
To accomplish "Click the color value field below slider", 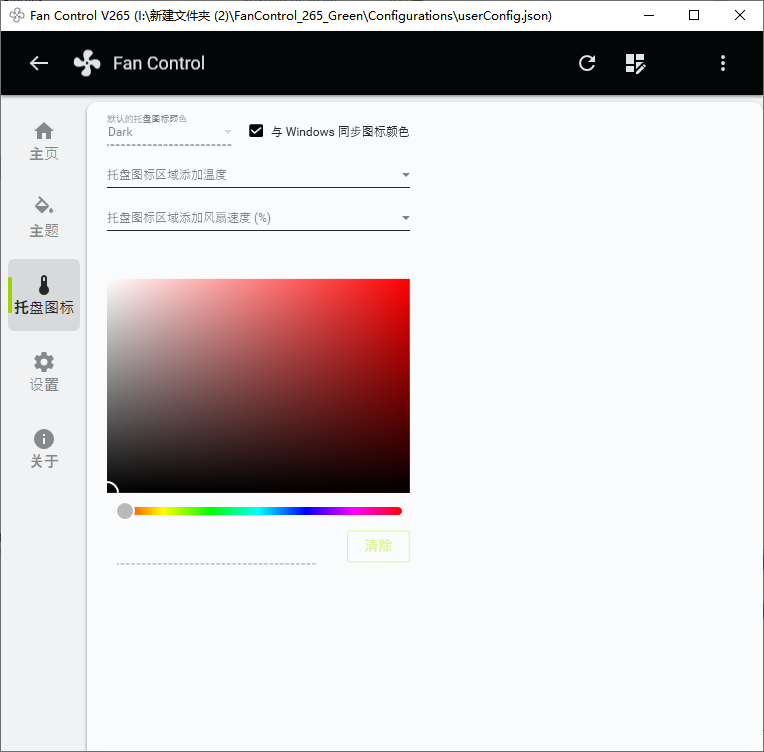I will click(216, 553).
